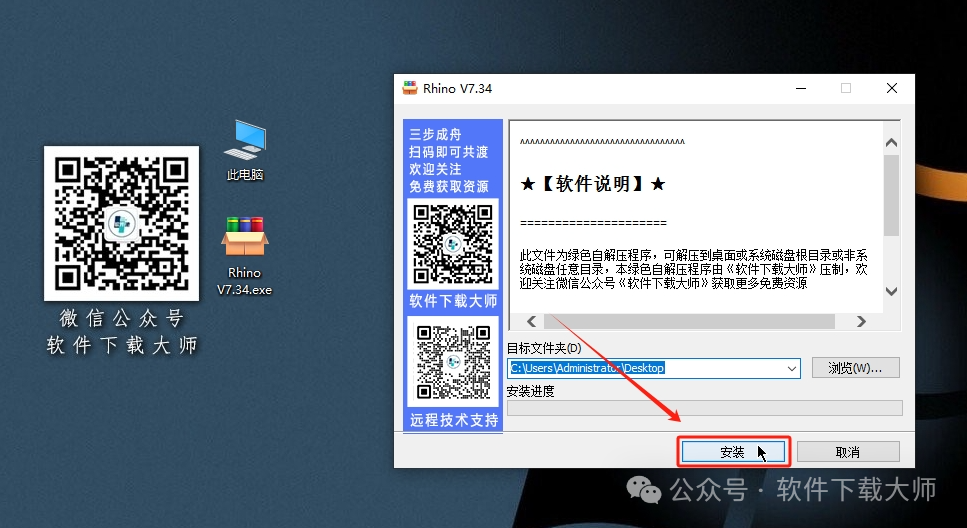The image size is (967, 528).
Task: Click the 软件下载大师 sidebar label
Action: click(x=453, y=301)
